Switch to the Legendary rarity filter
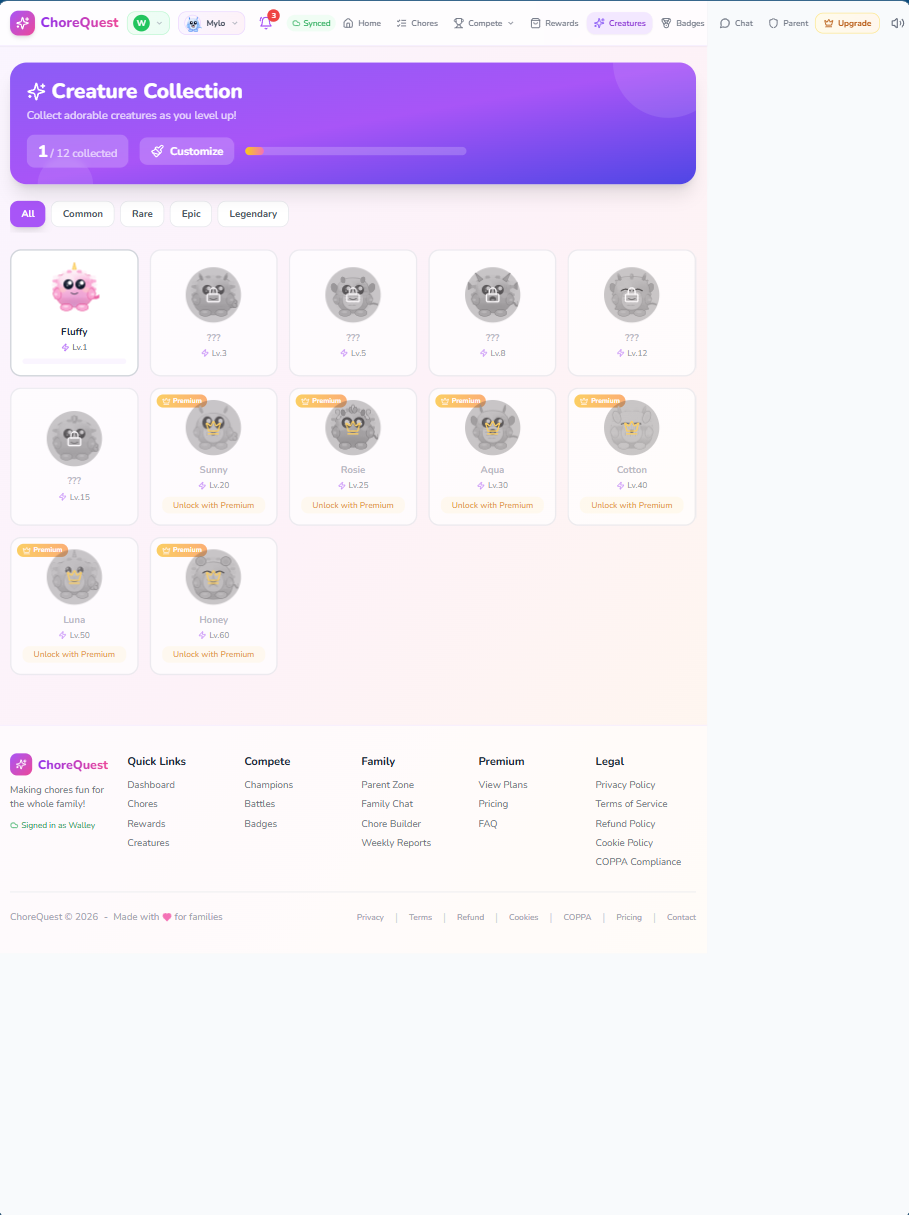 point(252,213)
